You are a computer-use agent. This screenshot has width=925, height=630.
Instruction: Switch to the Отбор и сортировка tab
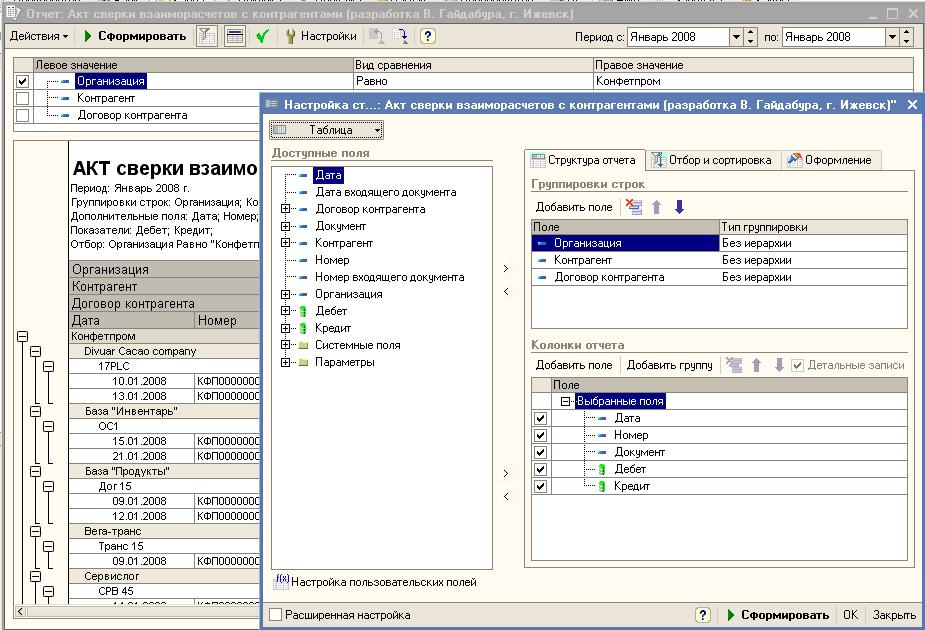coord(713,160)
